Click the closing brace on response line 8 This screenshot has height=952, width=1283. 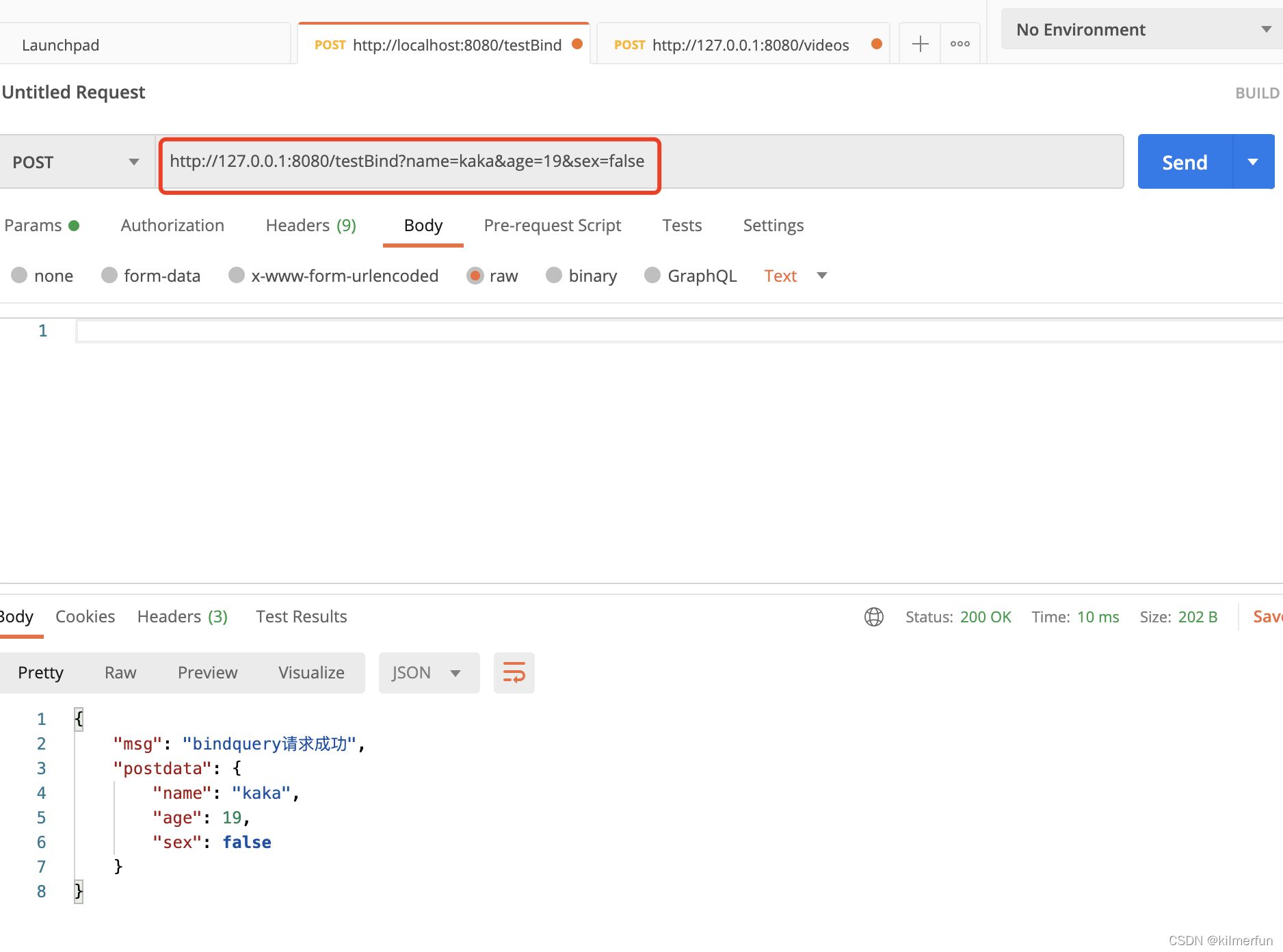click(79, 891)
